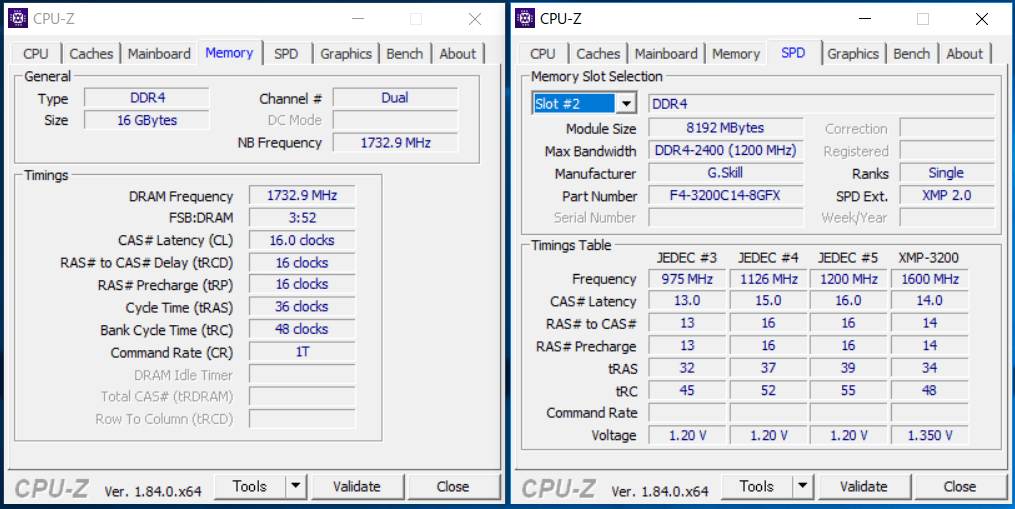The height and width of the screenshot is (509, 1015).
Task: Switch to Graphics tab in right window
Action: pos(853,54)
